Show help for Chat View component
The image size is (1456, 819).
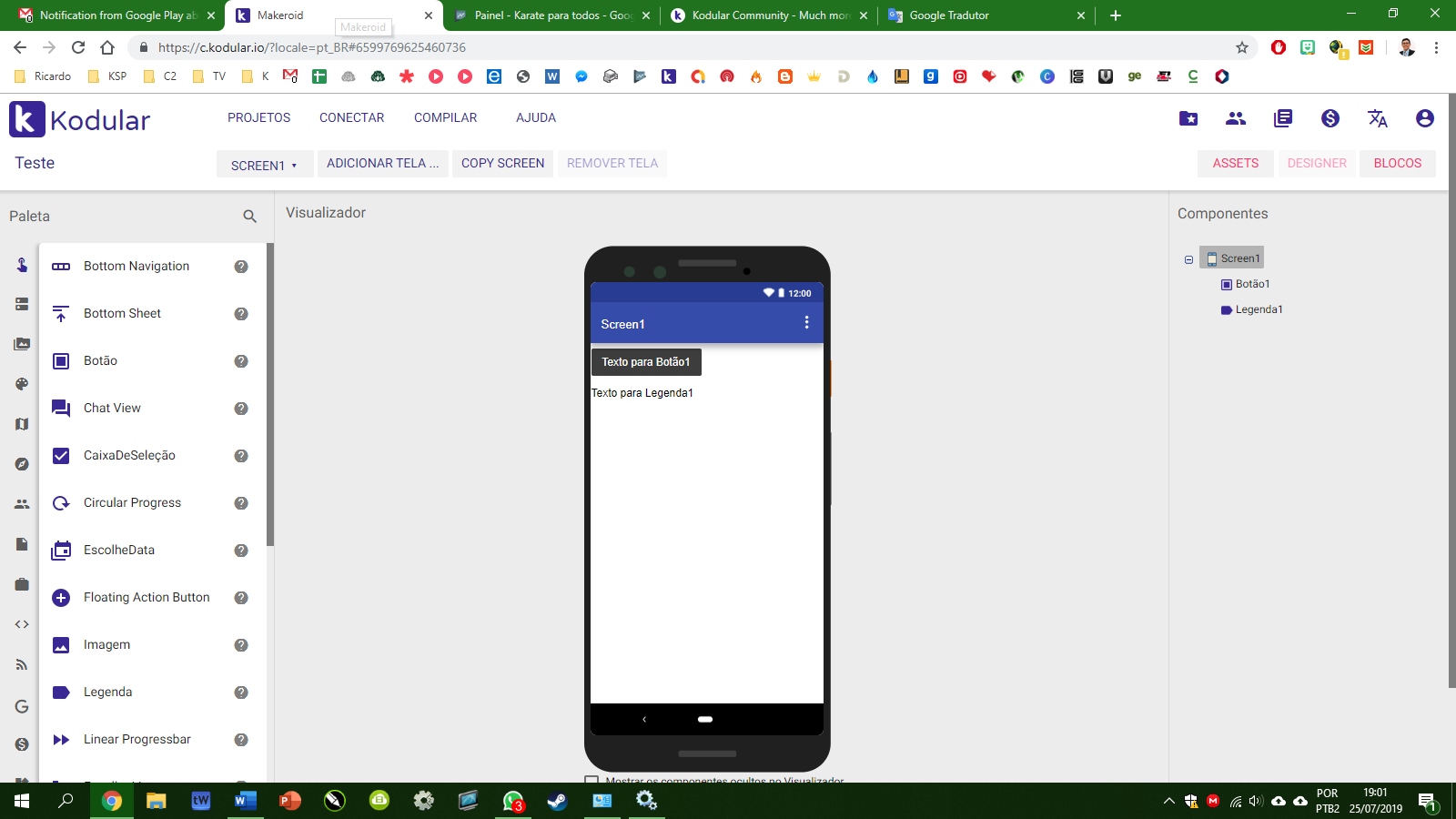click(x=241, y=409)
